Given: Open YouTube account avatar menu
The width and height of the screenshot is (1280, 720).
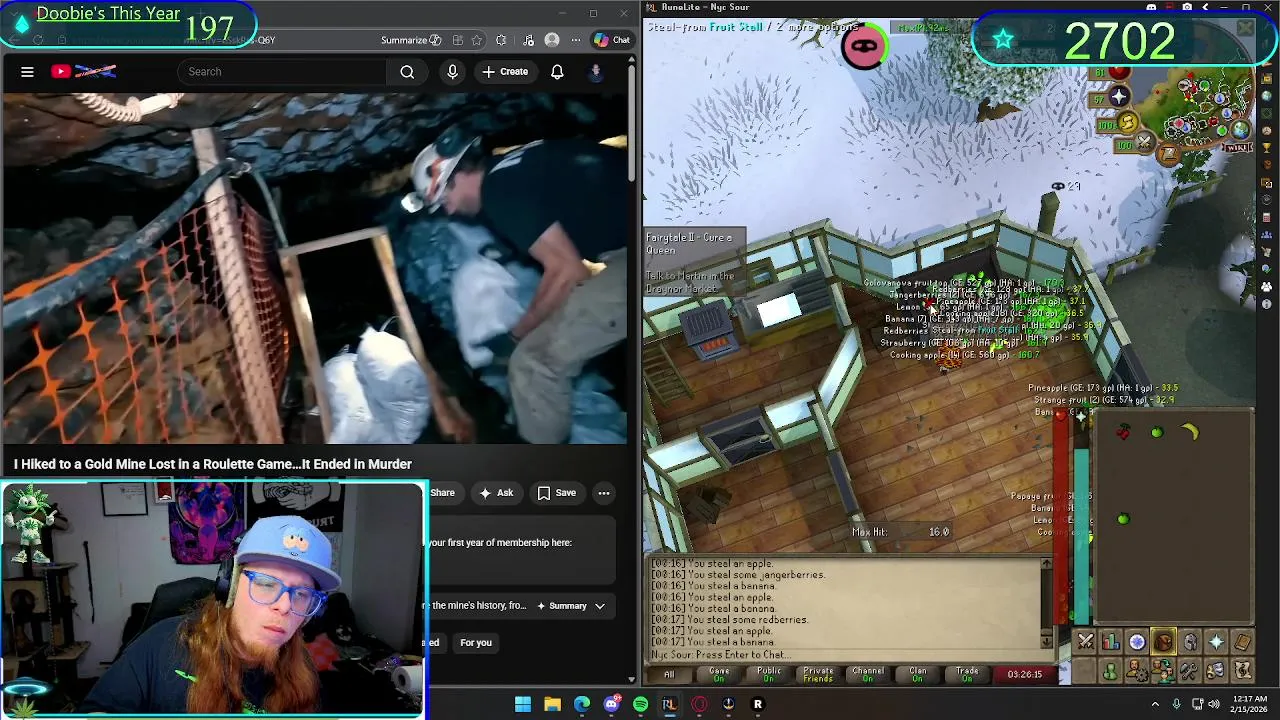Looking at the screenshot, I should point(596,71).
